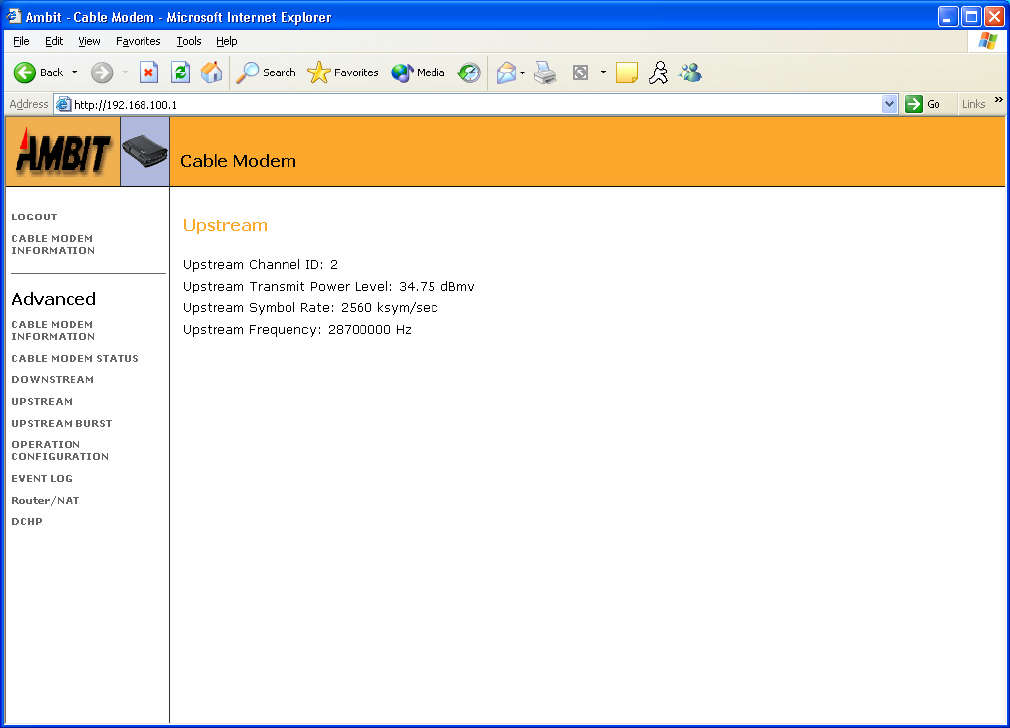Image resolution: width=1010 pixels, height=728 pixels.
Task: Click "Upstream Symbol Rate: 2560 ksym/sec" text
Action: (310, 308)
